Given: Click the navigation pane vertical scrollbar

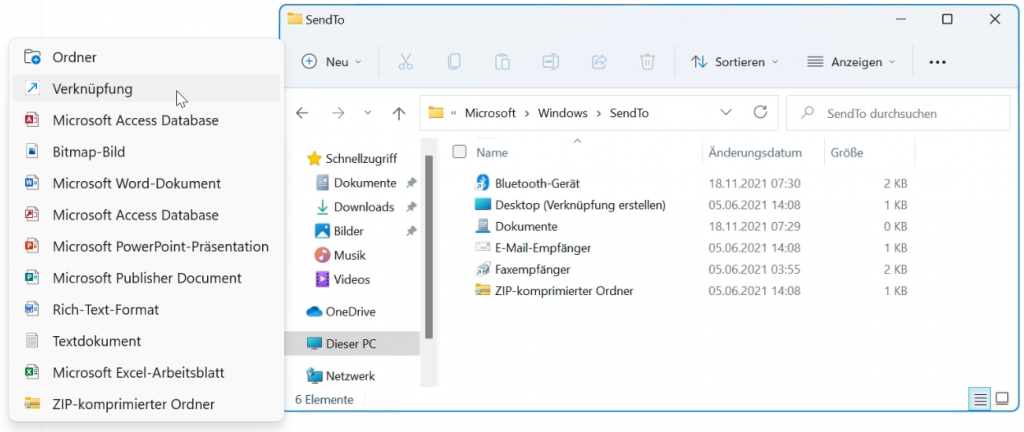Looking at the screenshot, I should (x=428, y=247).
